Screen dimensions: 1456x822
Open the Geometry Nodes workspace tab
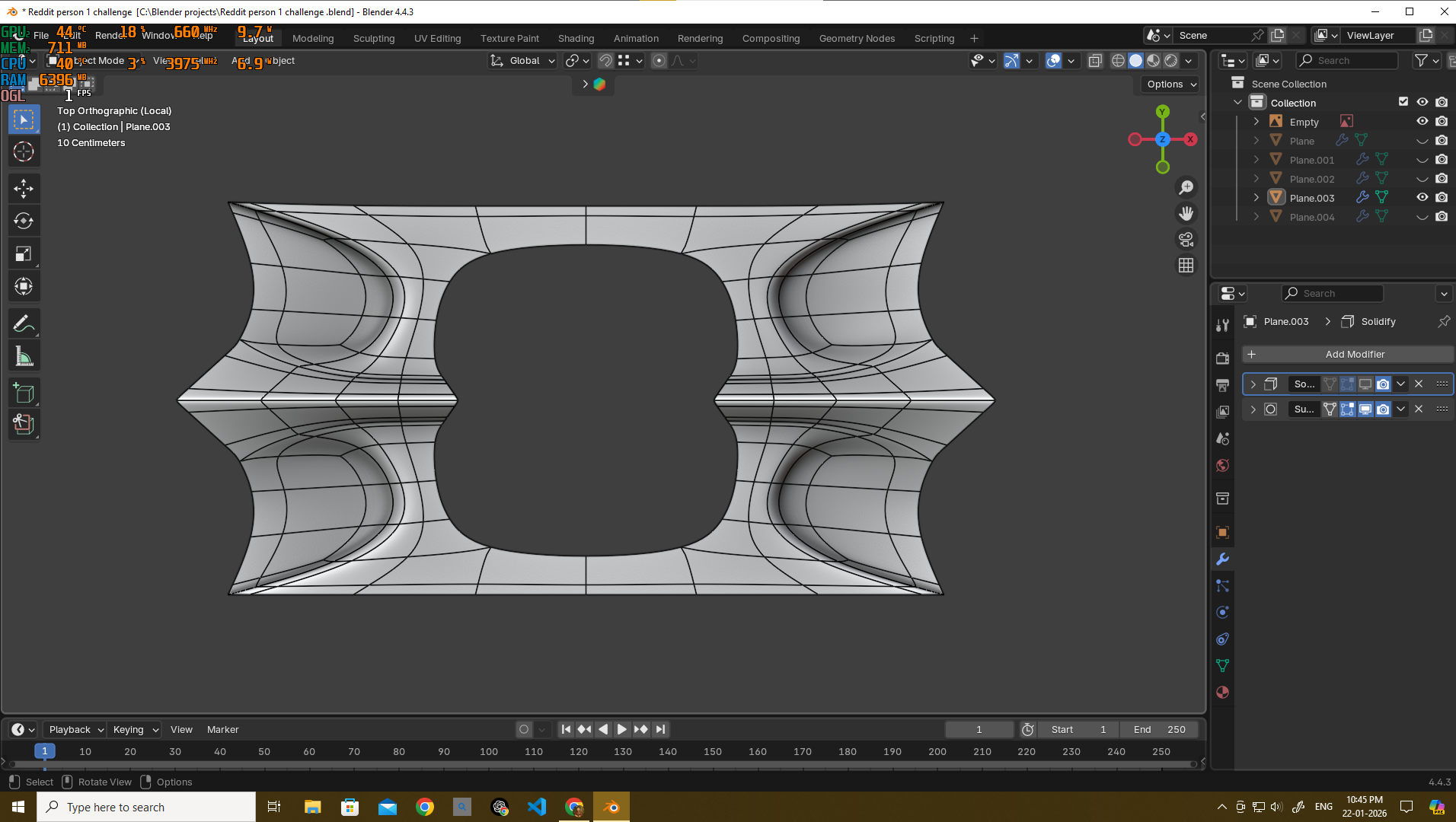click(857, 38)
